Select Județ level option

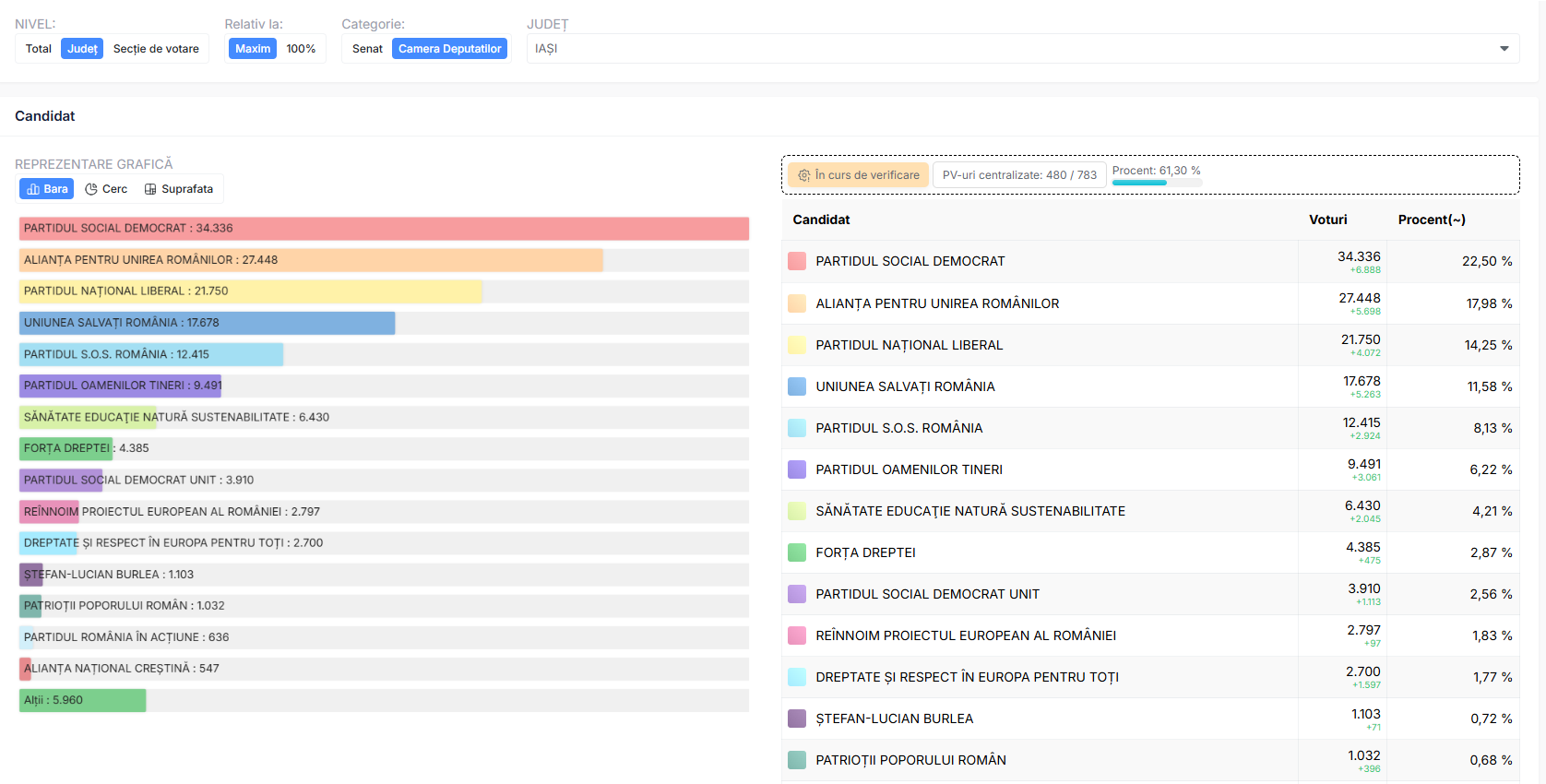82,49
